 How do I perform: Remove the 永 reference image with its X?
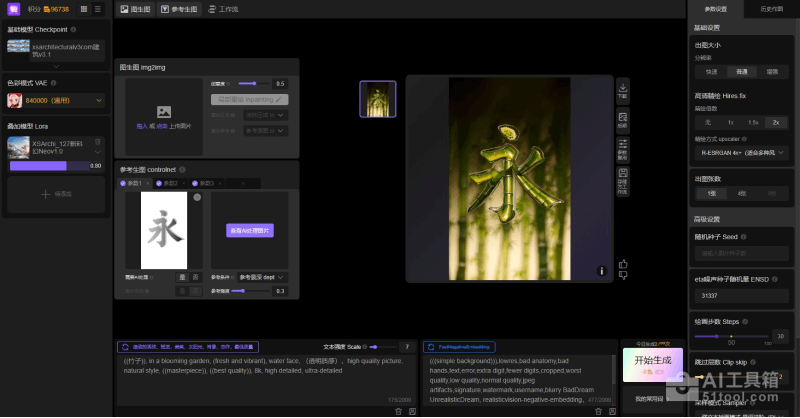pyautogui.click(x=197, y=198)
